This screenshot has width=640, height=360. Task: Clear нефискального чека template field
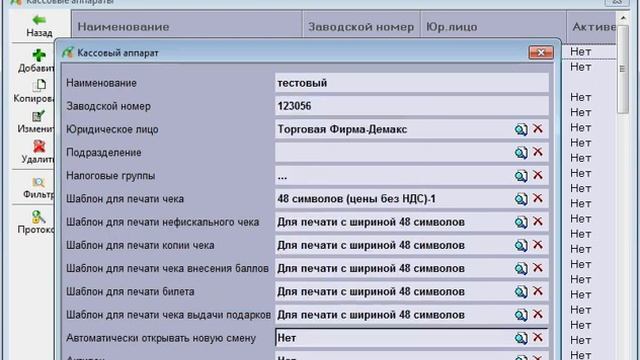[538, 222]
